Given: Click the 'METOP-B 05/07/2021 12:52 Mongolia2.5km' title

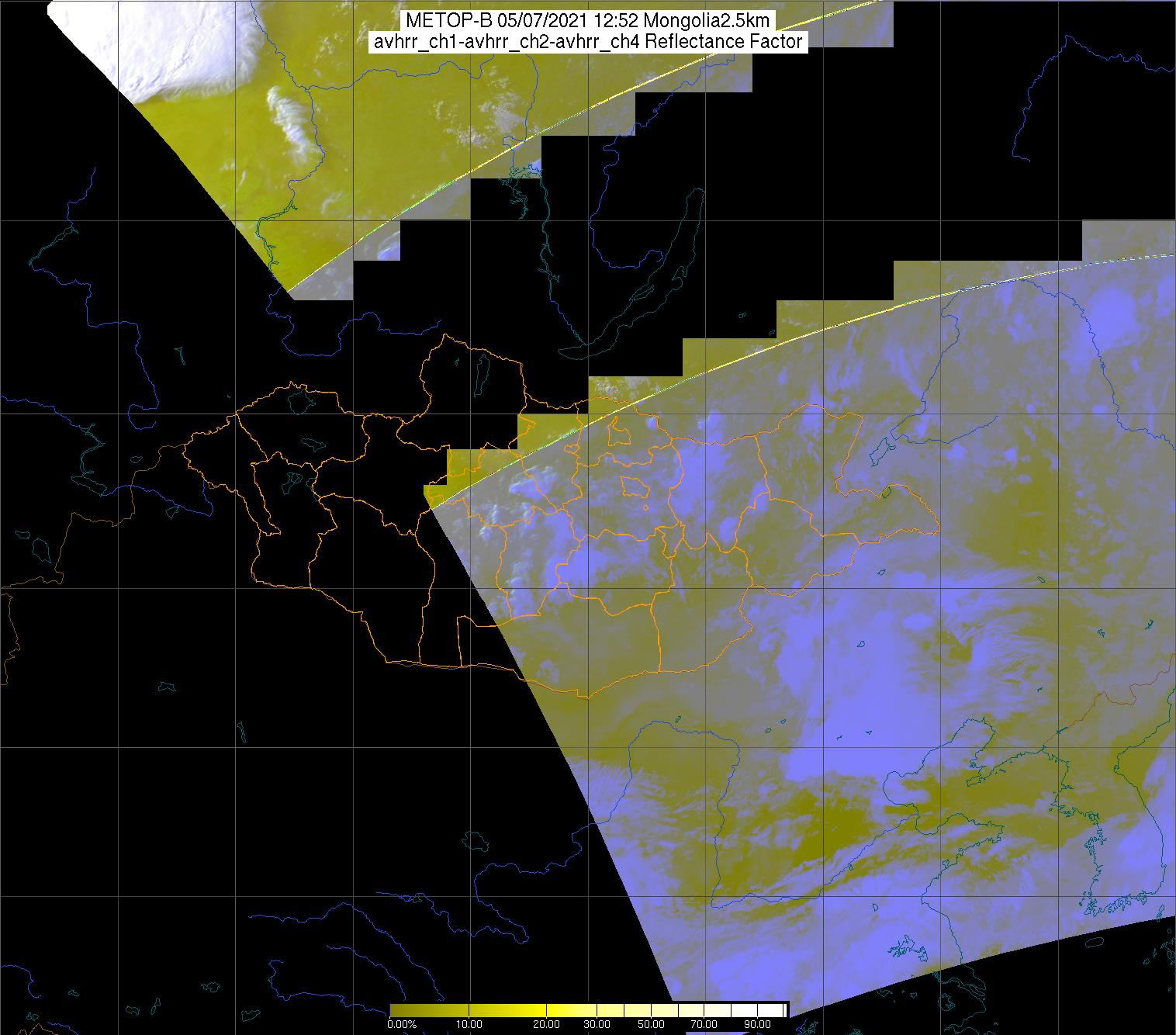Looking at the screenshot, I should 587,22.
